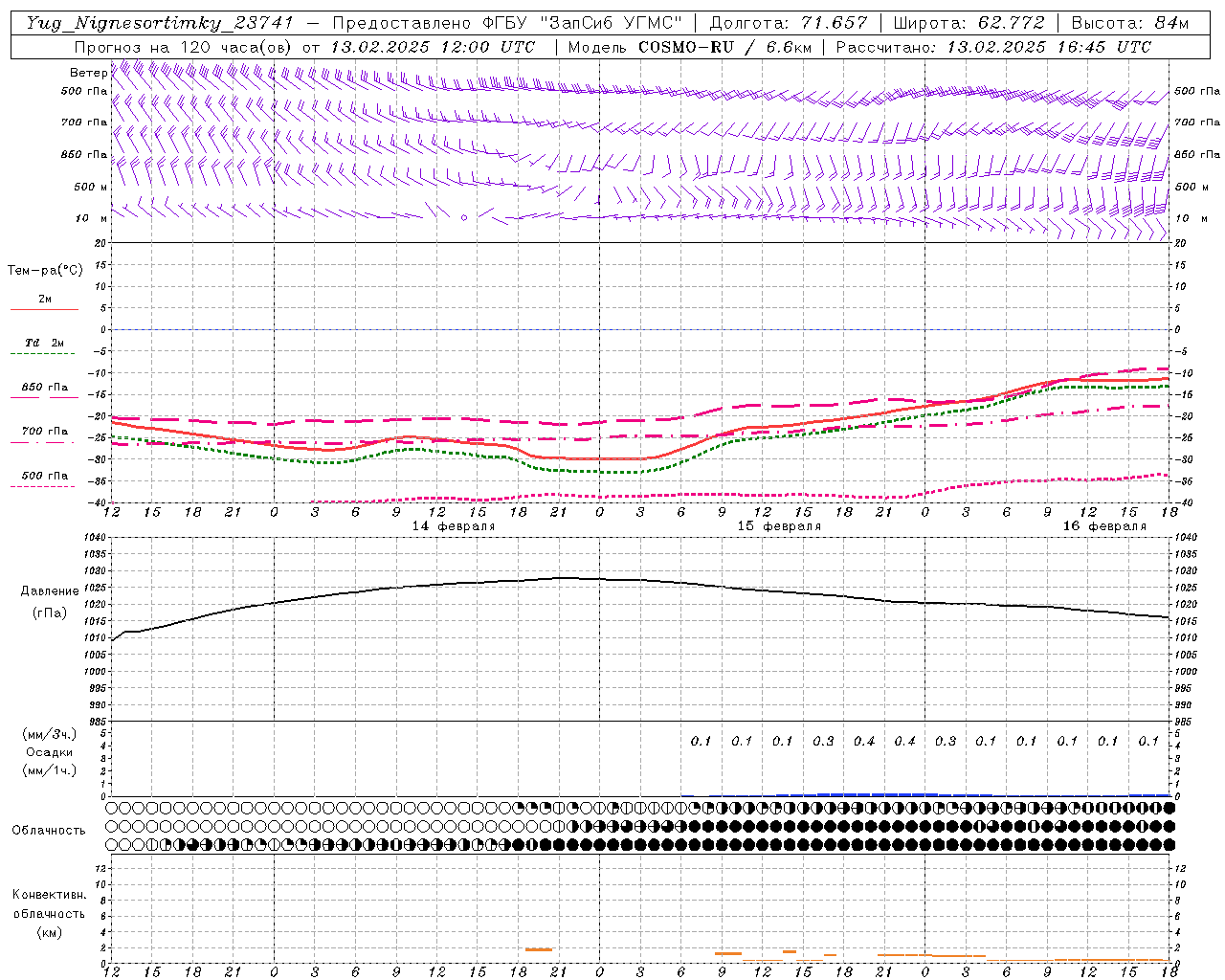Click the Тем-ра(°C) temperature panel label
This screenshot has width=1225, height=980.
[45, 271]
